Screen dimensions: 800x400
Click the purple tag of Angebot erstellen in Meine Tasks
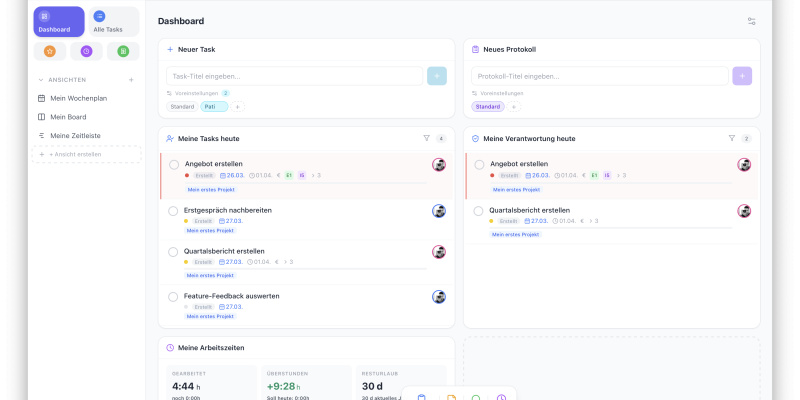(302, 176)
